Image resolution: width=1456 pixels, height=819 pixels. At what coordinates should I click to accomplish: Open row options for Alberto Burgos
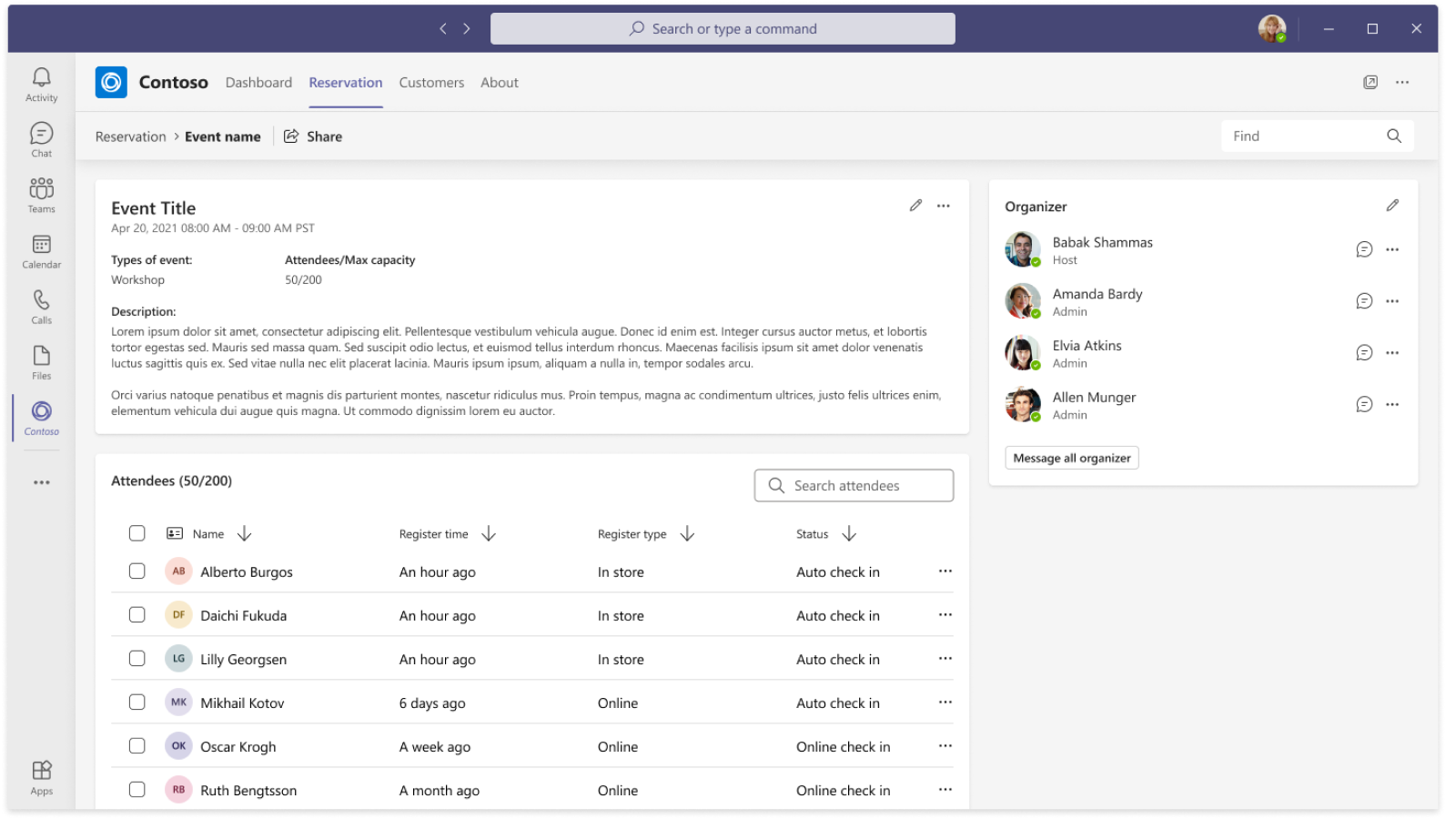[x=945, y=571]
